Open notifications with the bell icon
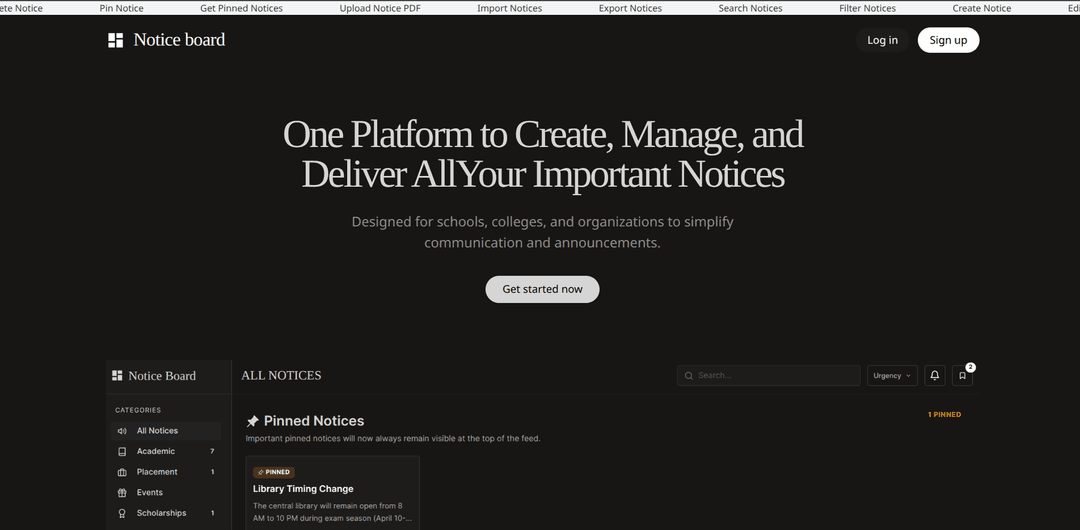Image resolution: width=1080 pixels, height=530 pixels. pyautogui.click(x=934, y=376)
